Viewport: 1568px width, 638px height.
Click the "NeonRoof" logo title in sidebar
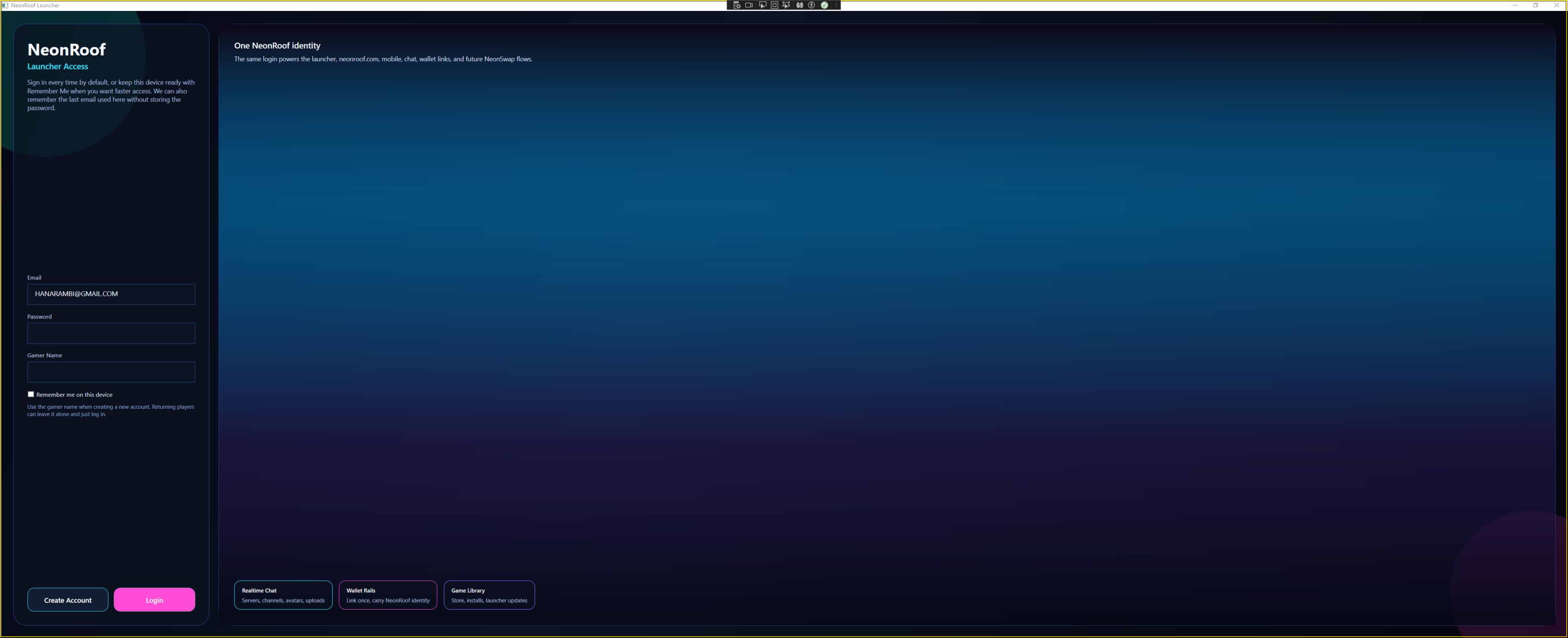coord(67,49)
